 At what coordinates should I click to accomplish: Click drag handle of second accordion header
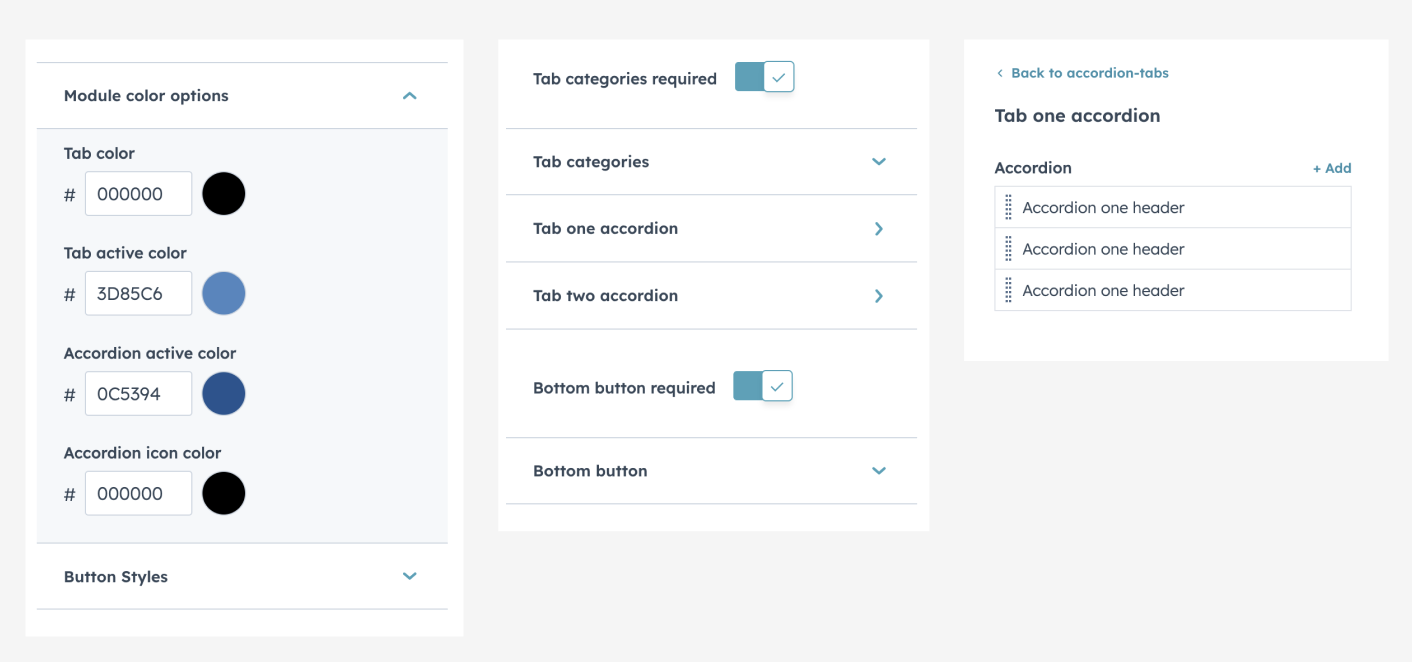click(x=1008, y=249)
